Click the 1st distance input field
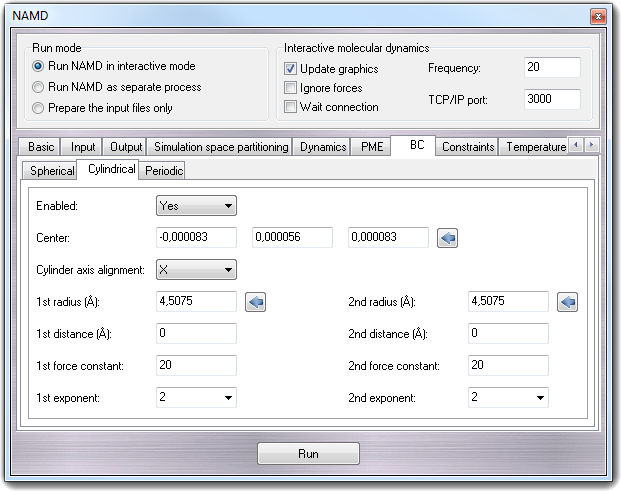 (x=196, y=333)
